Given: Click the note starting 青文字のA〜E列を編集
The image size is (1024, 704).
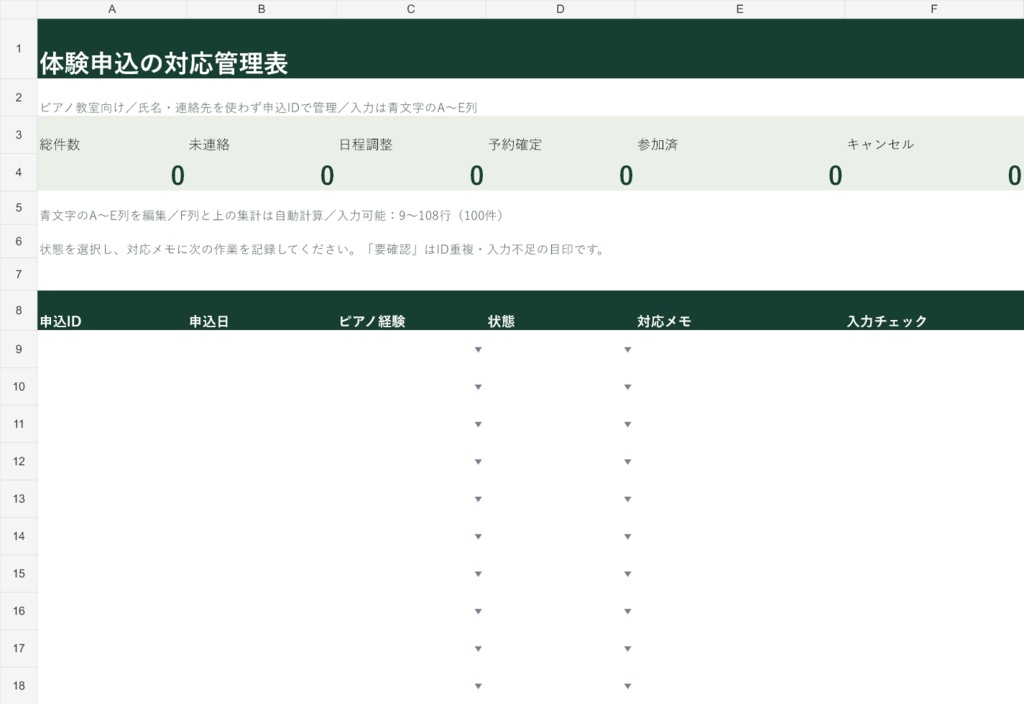Looking at the screenshot, I should 271,216.
